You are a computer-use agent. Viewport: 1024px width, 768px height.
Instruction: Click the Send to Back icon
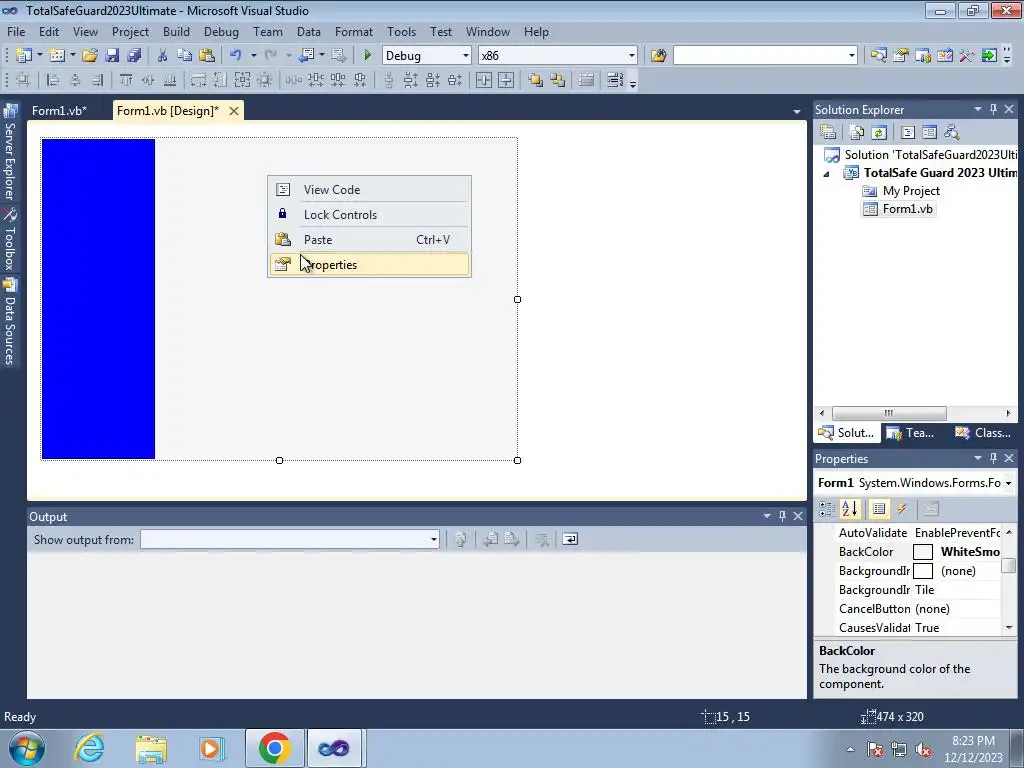(558, 80)
